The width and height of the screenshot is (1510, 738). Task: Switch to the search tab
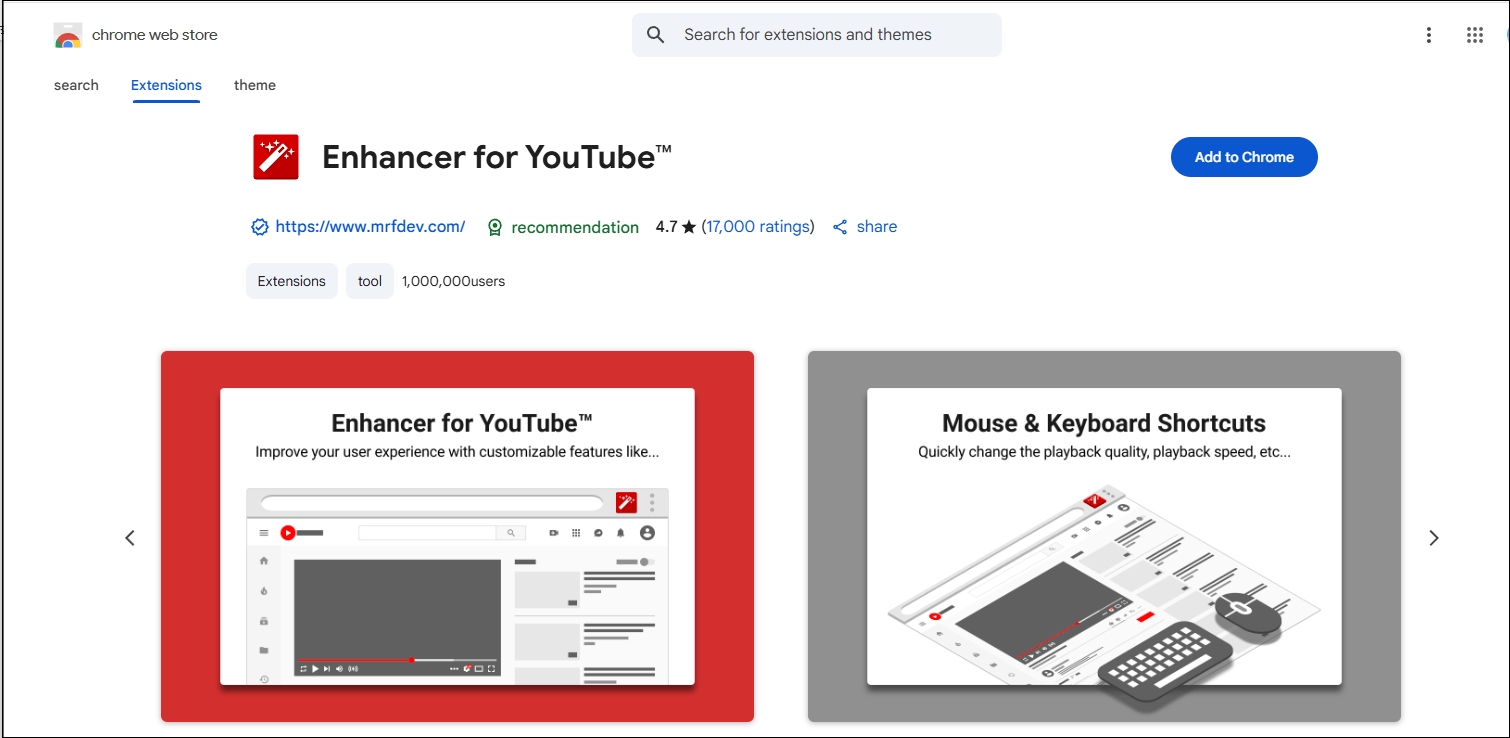(x=76, y=85)
